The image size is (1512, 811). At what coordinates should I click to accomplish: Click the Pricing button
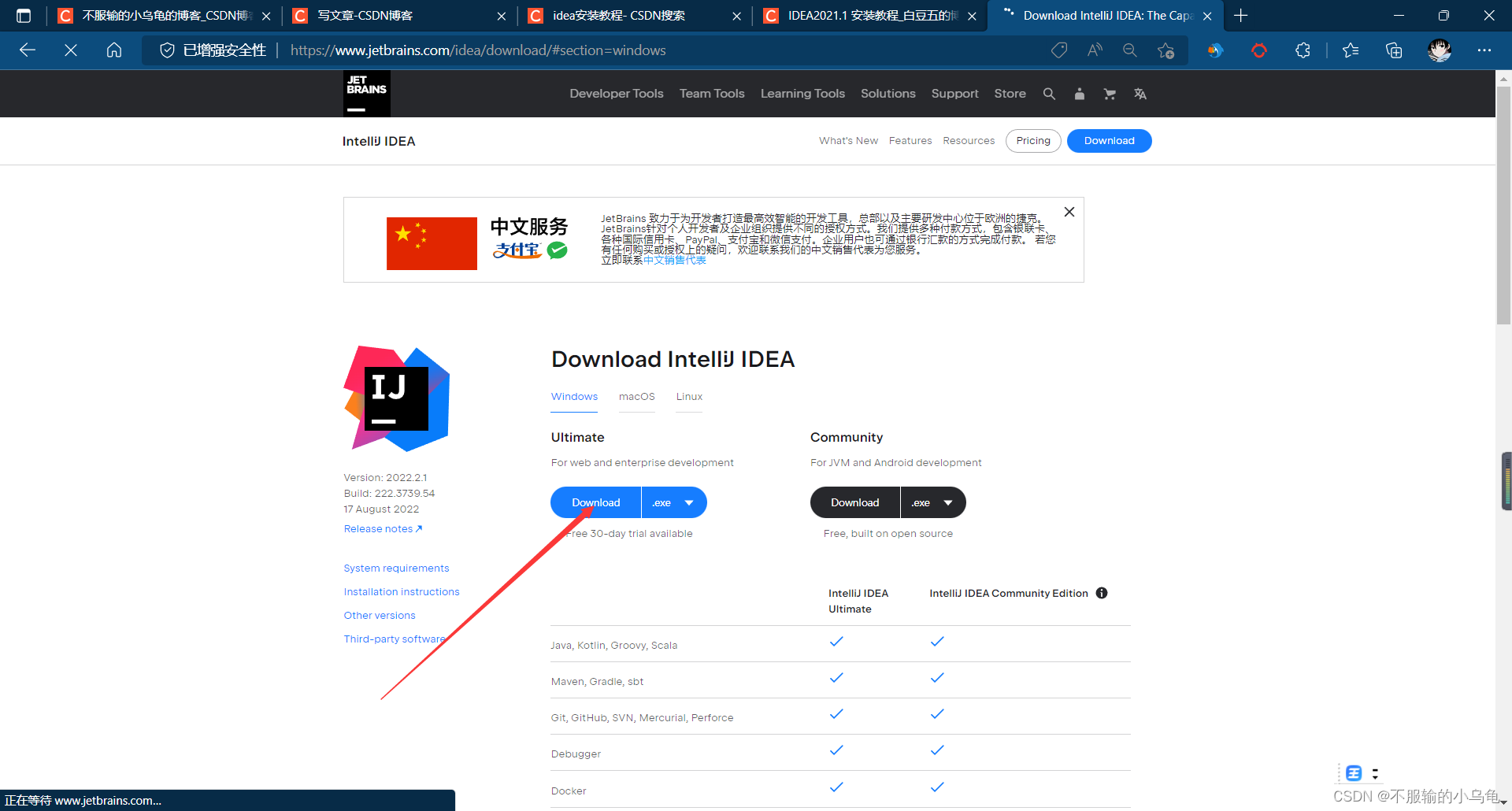tap(1033, 141)
